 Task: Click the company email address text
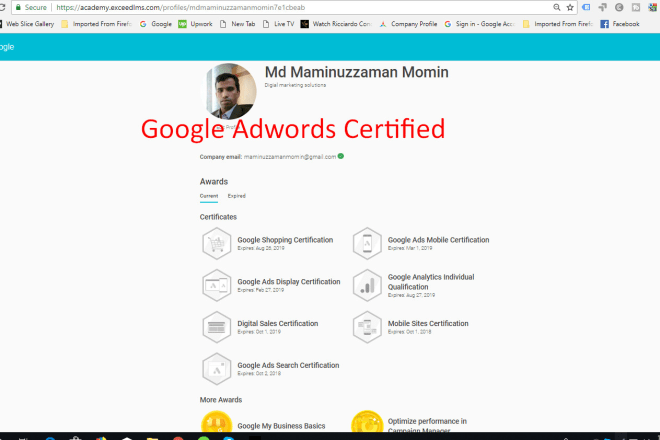(x=290, y=157)
